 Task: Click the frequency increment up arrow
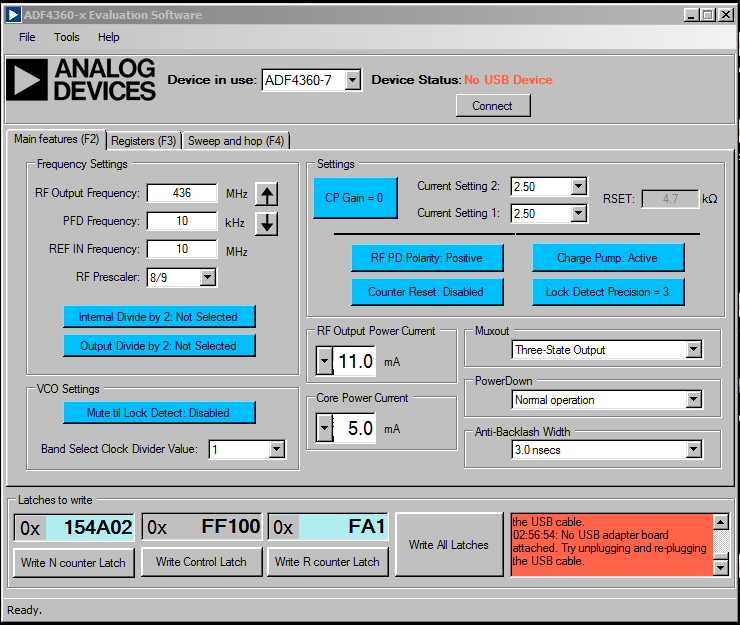point(267,194)
